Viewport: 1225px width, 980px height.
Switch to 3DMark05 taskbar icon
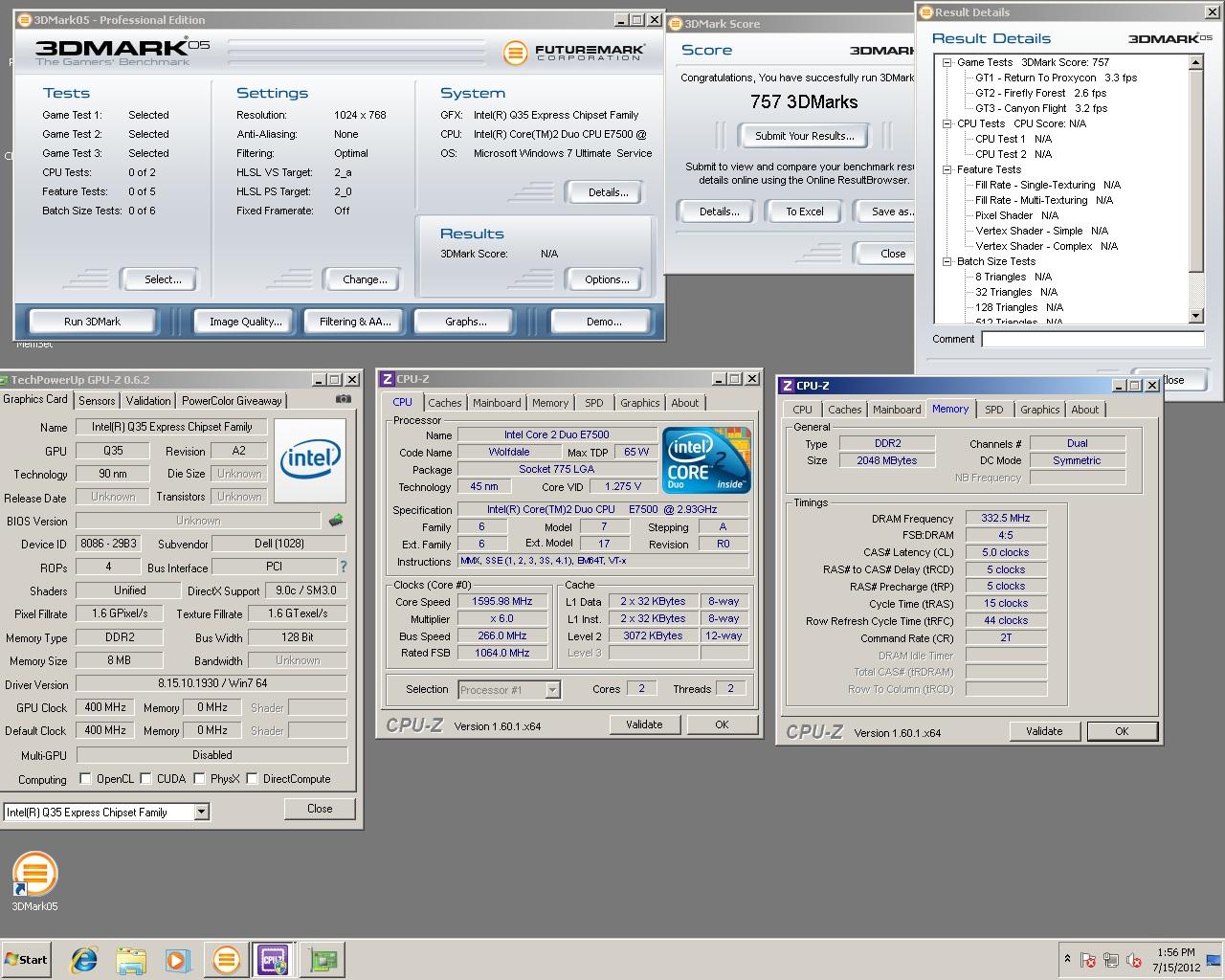[227, 960]
